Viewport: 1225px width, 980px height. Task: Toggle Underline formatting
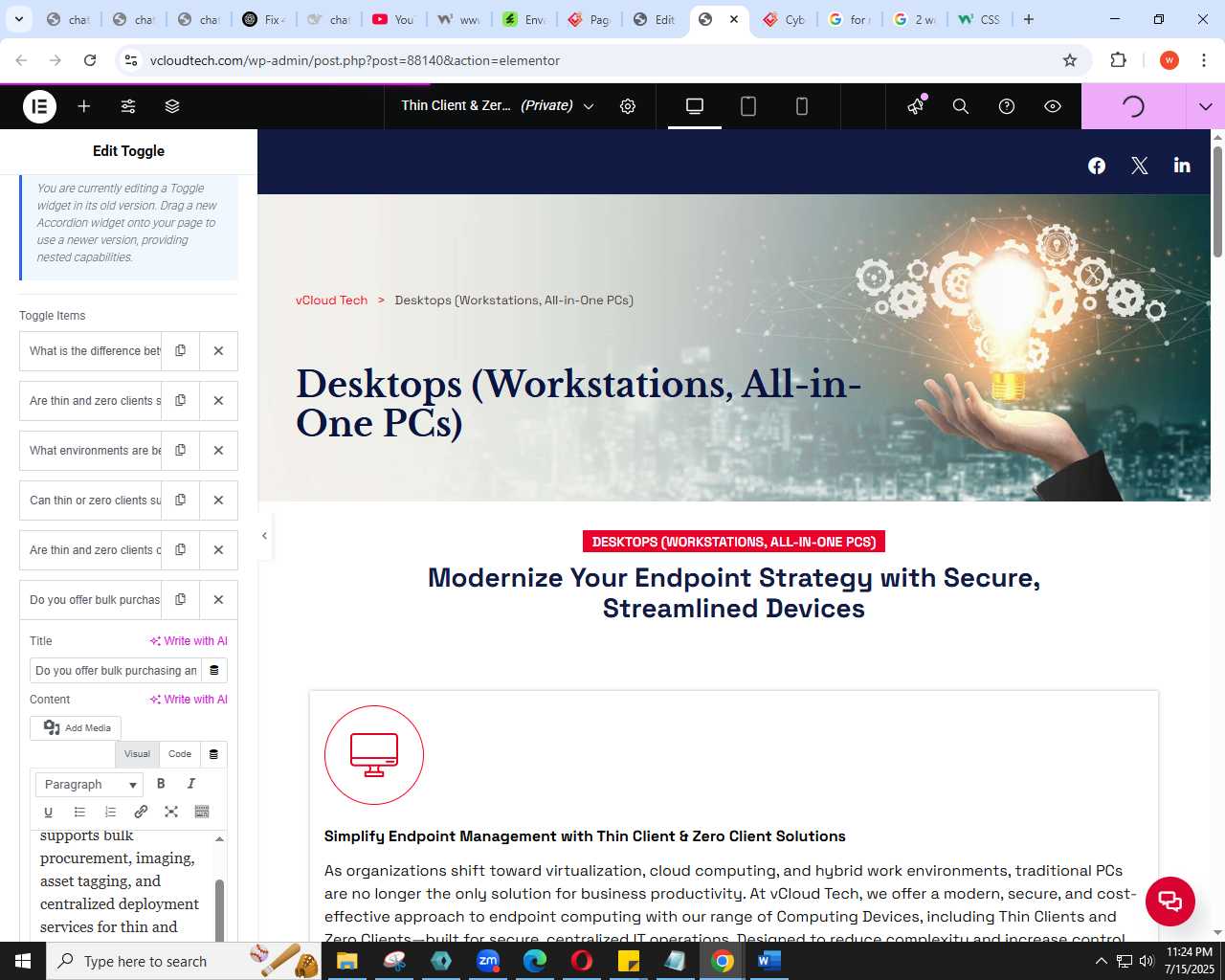(49, 812)
